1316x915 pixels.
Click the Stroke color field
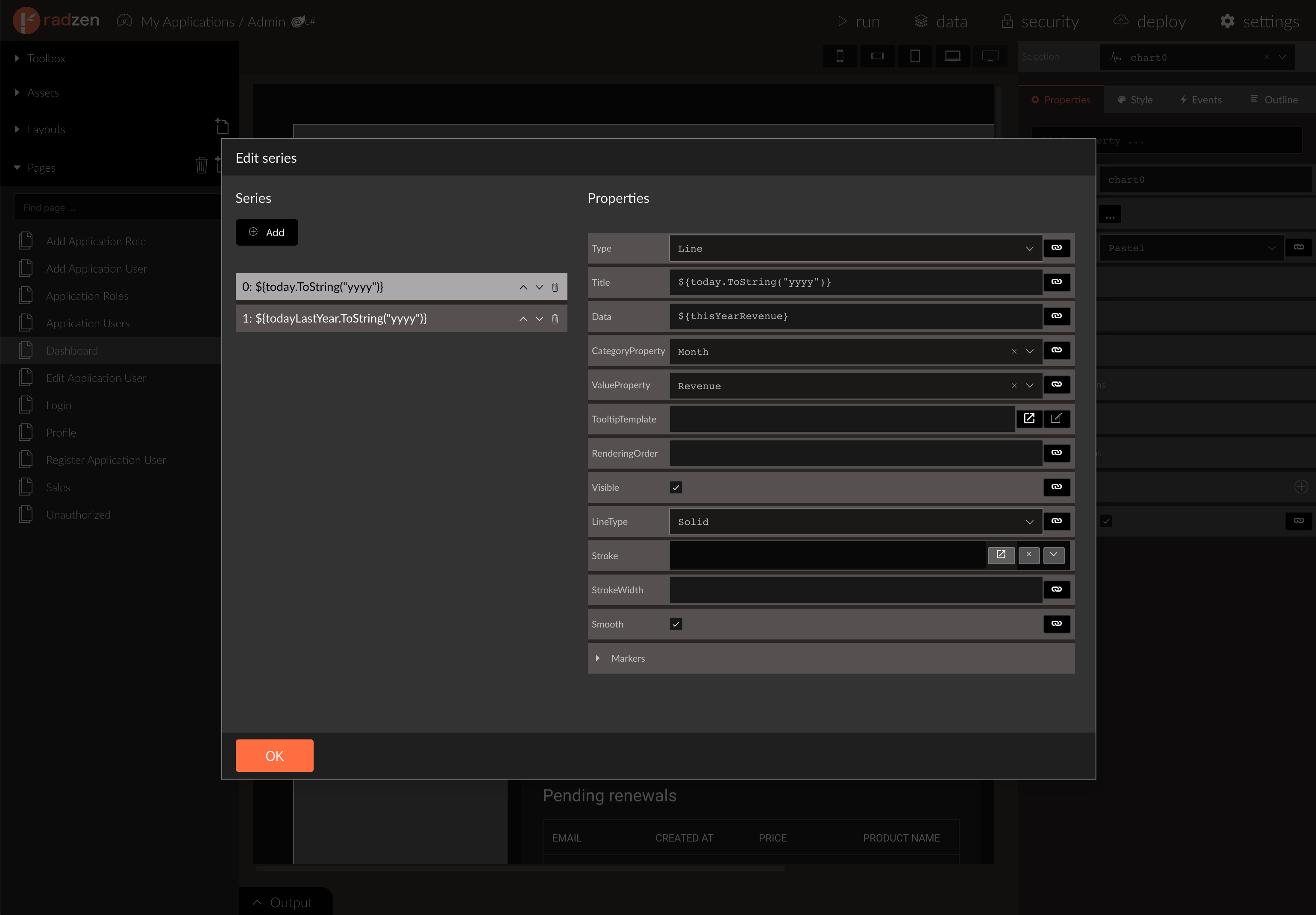pyautogui.click(x=827, y=555)
